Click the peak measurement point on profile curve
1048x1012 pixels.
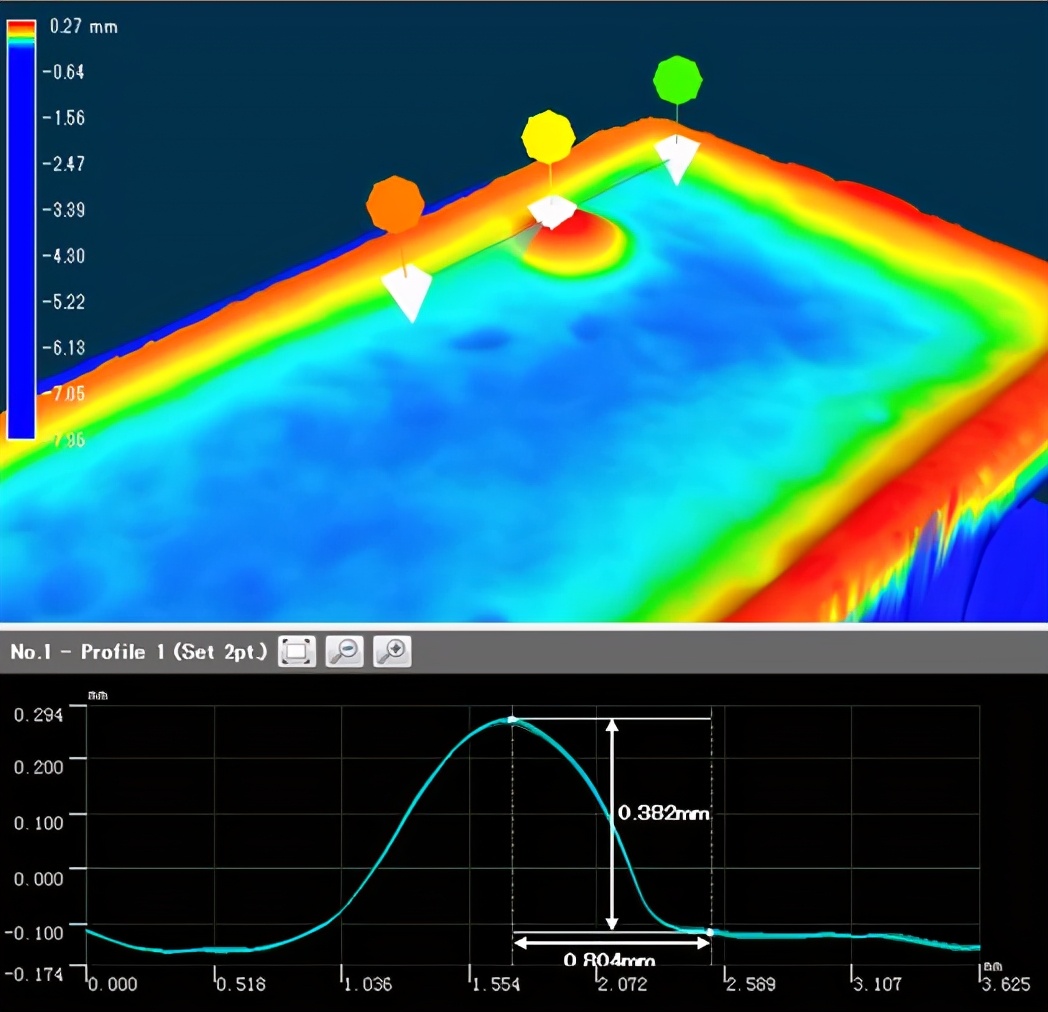point(512,719)
